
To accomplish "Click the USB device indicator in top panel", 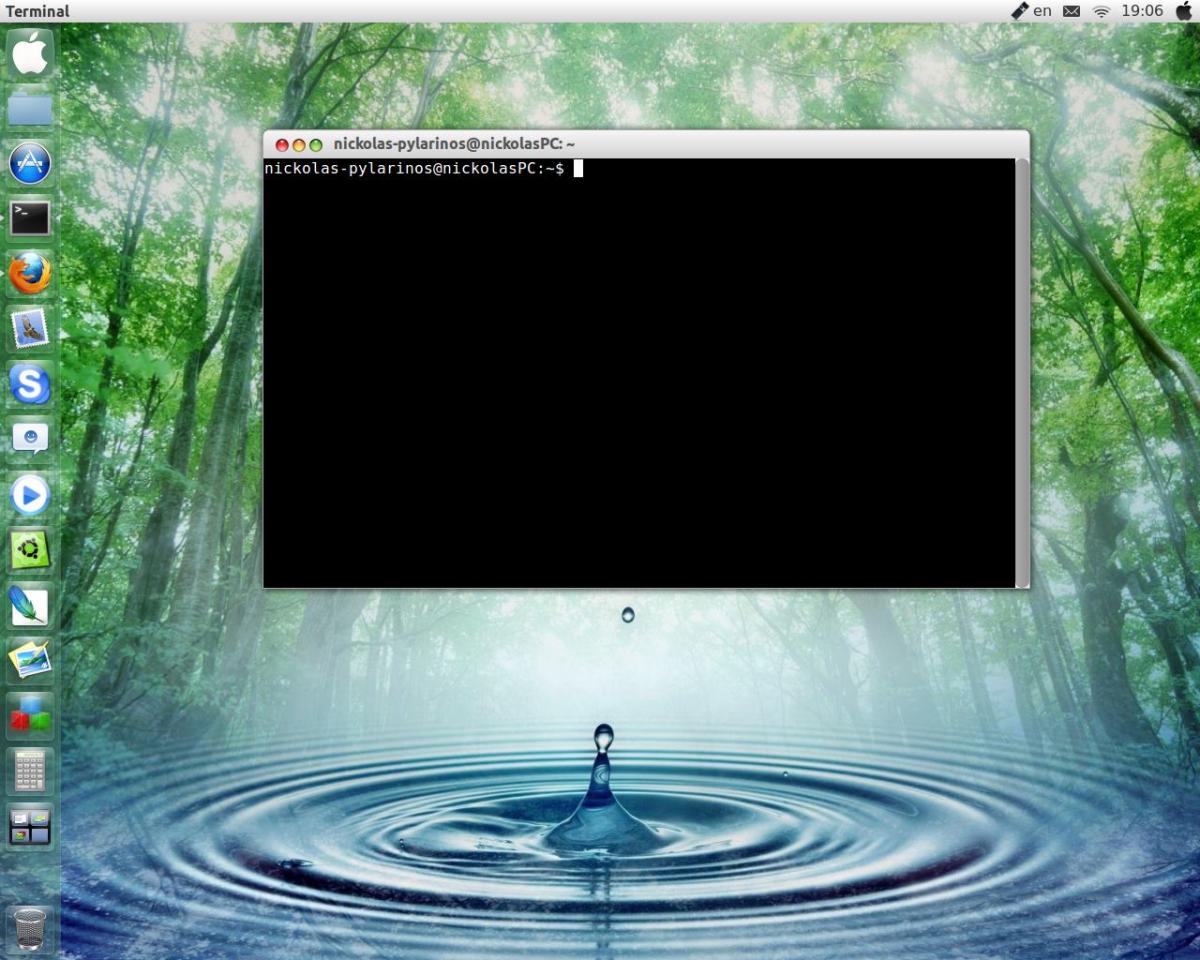I will click(x=1019, y=11).
